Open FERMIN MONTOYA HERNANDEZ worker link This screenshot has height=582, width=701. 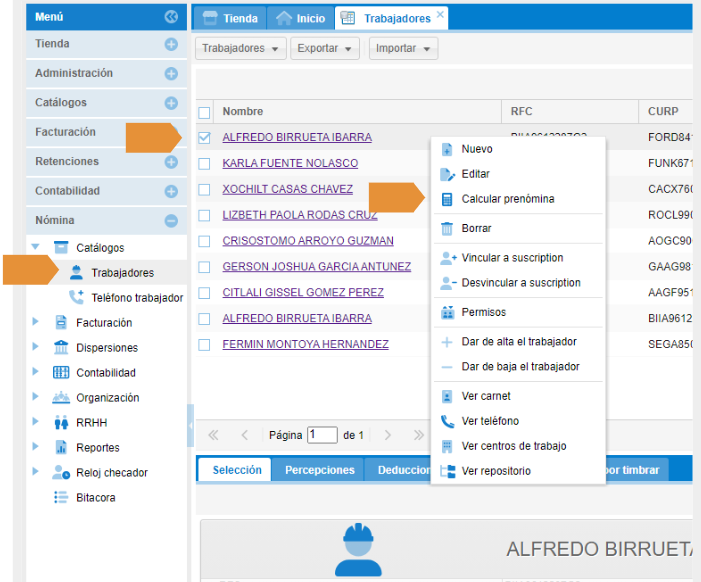click(x=305, y=344)
